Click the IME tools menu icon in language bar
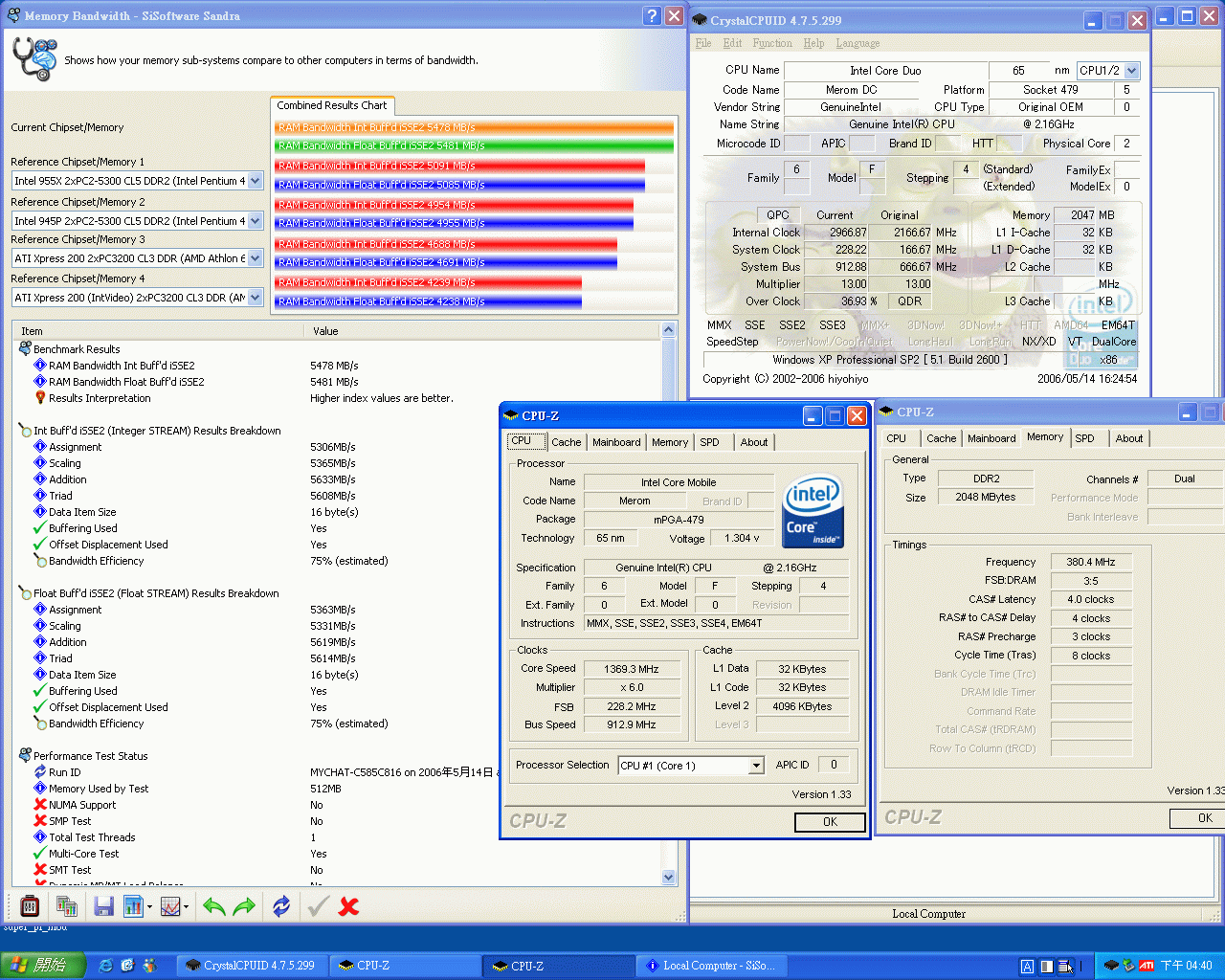1225x980 pixels. (1065, 967)
